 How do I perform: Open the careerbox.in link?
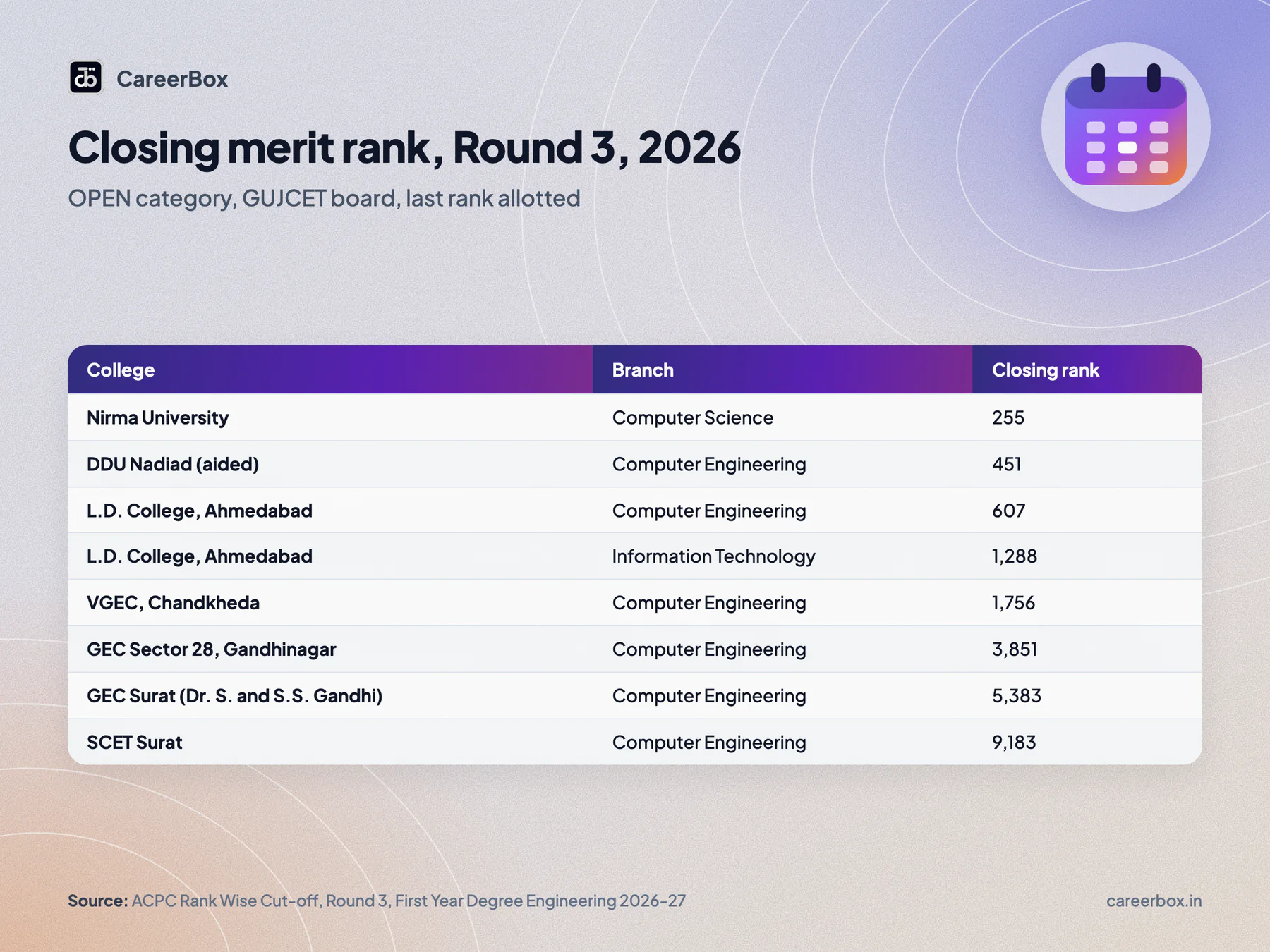click(x=1154, y=901)
